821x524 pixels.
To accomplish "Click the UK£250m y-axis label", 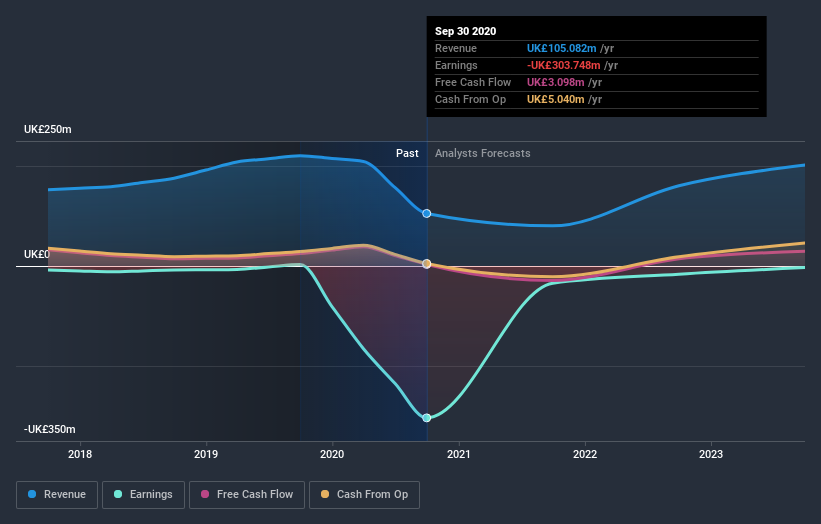I will [48, 129].
